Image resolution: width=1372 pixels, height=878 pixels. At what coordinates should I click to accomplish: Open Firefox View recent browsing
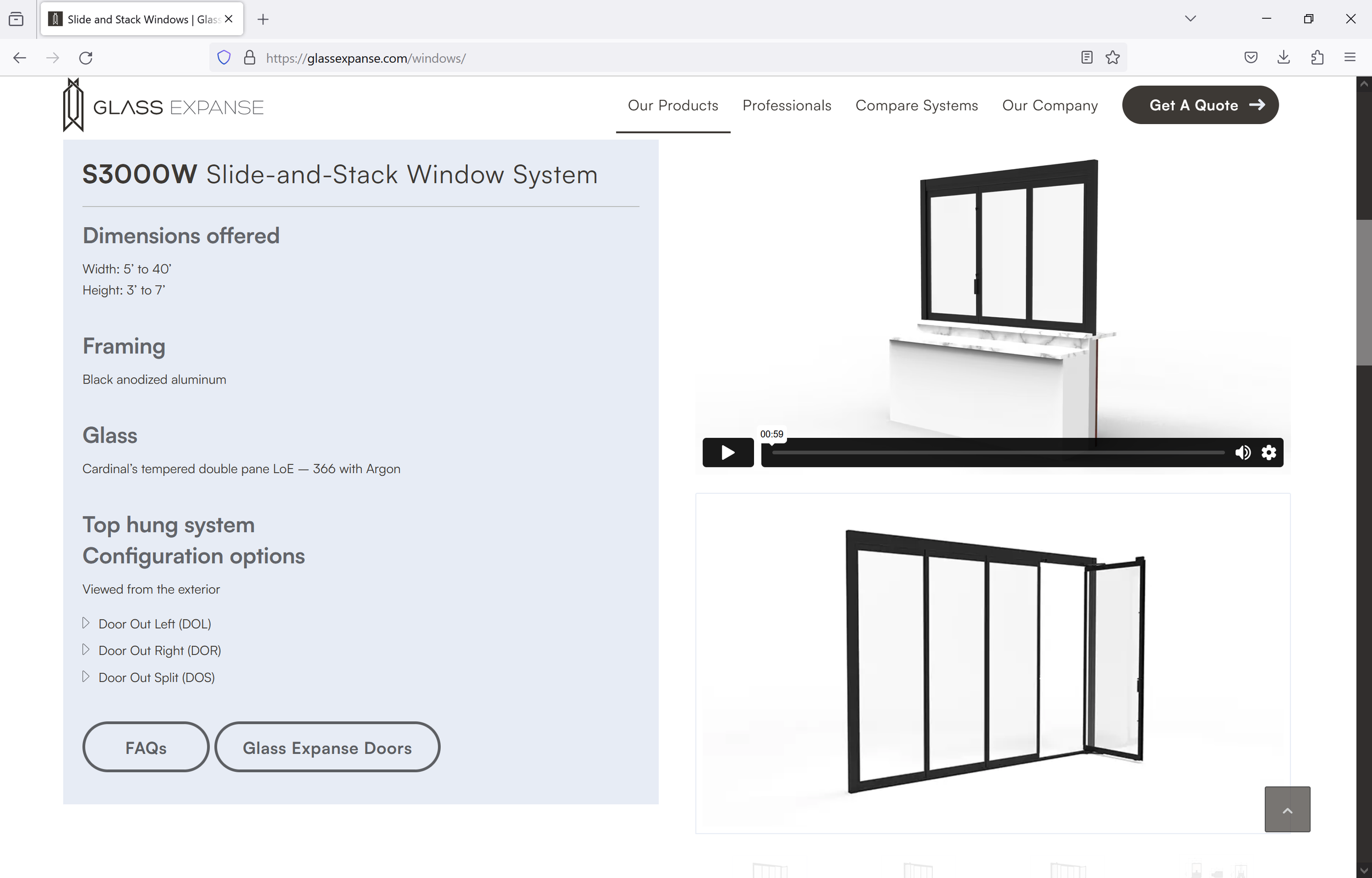(x=16, y=19)
